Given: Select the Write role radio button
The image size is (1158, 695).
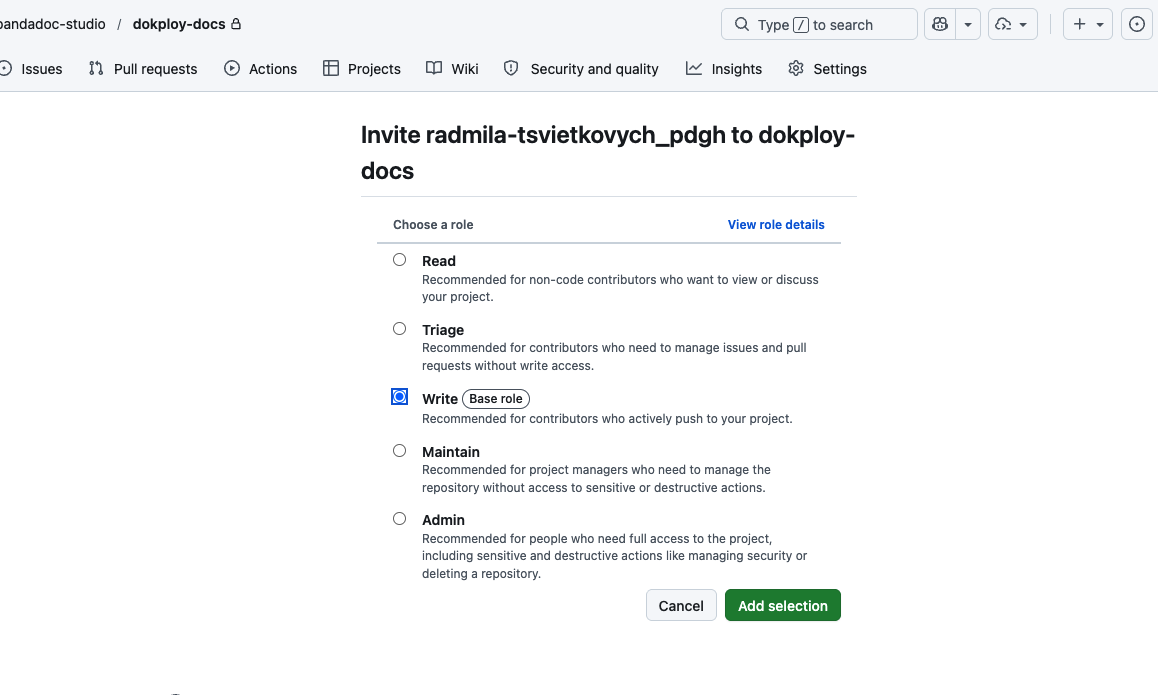Looking at the screenshot, I should tap(400, 397).
